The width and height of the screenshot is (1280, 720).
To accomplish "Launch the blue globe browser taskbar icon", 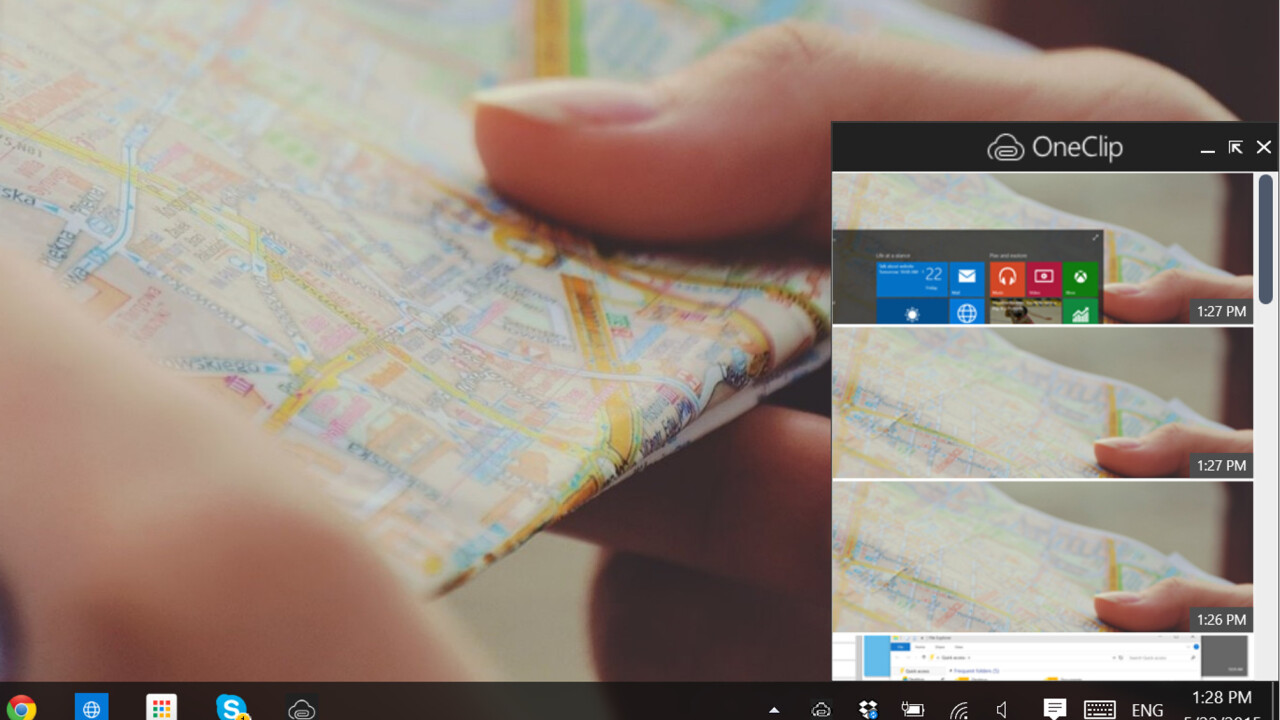I will coord(91,708).
